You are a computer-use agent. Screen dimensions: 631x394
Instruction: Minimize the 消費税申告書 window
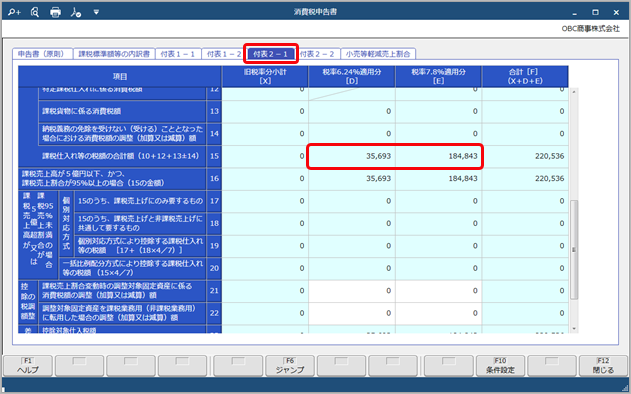click(575, 13)
